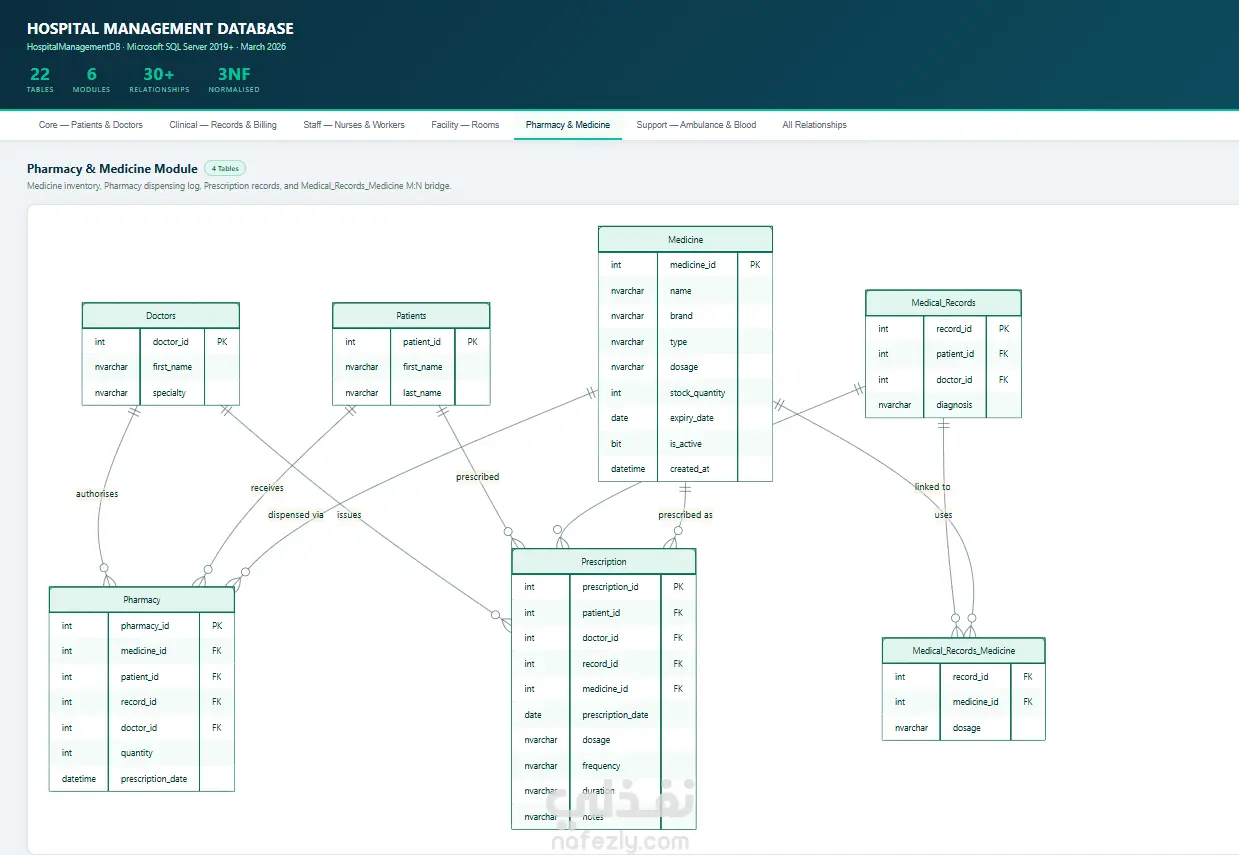Click the '3NF Normalised' stat
Viewport: 1239px width, 855px height.
coord(234,80)
